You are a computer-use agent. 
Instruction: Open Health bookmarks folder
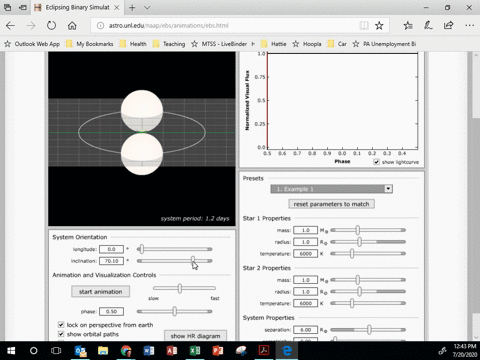133,44
